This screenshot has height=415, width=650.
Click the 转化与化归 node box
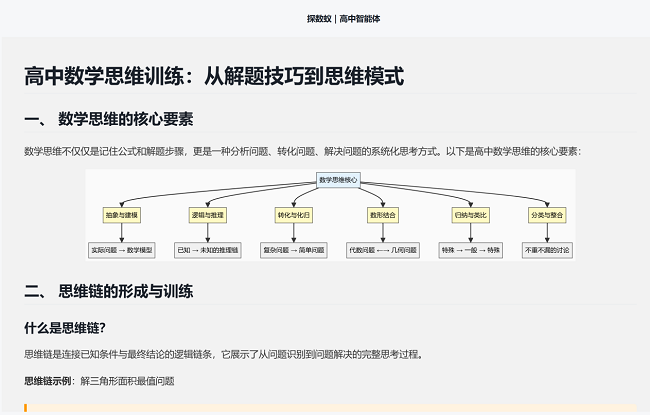293,215
